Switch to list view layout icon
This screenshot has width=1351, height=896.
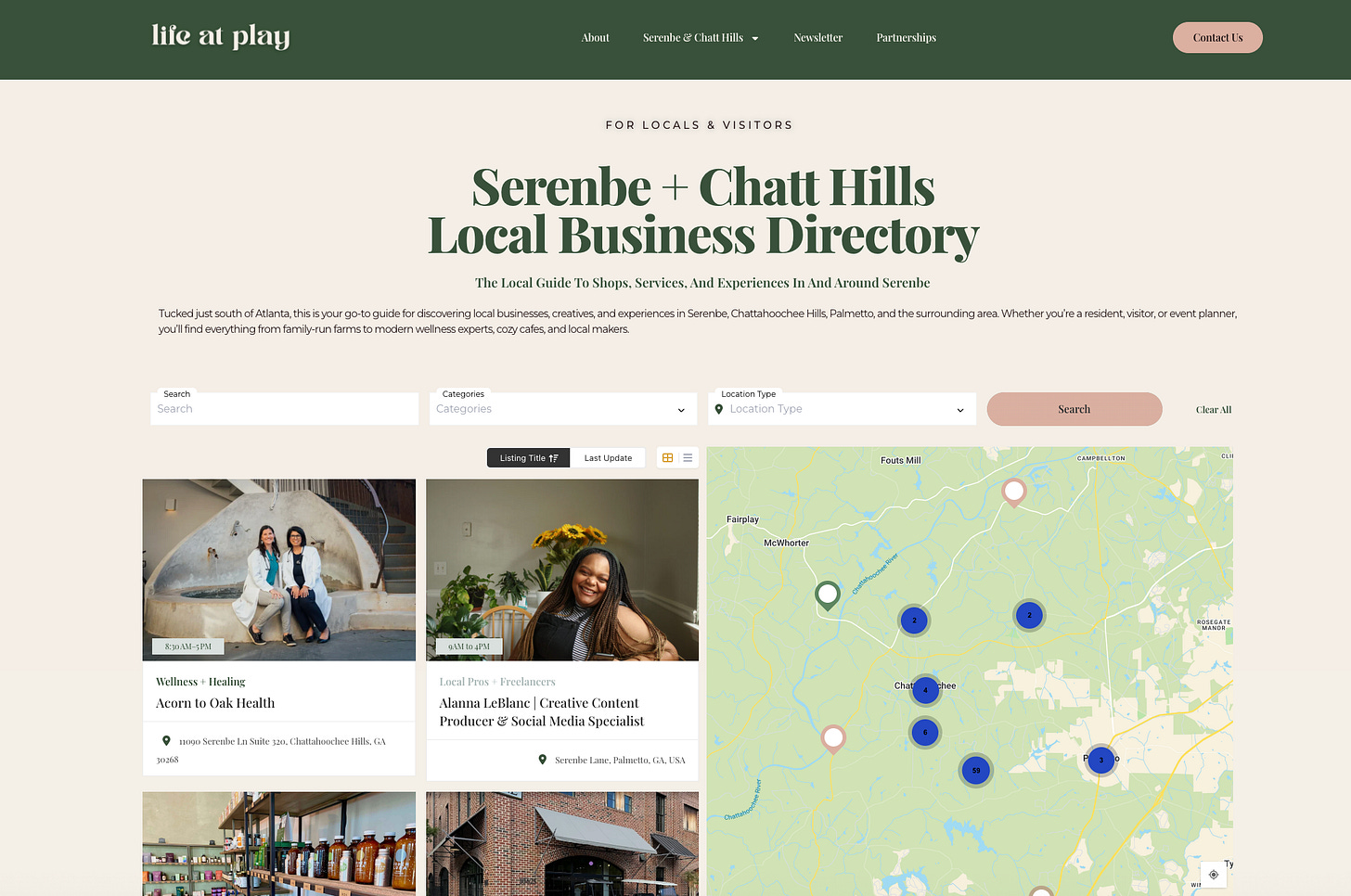coord(688,458)
